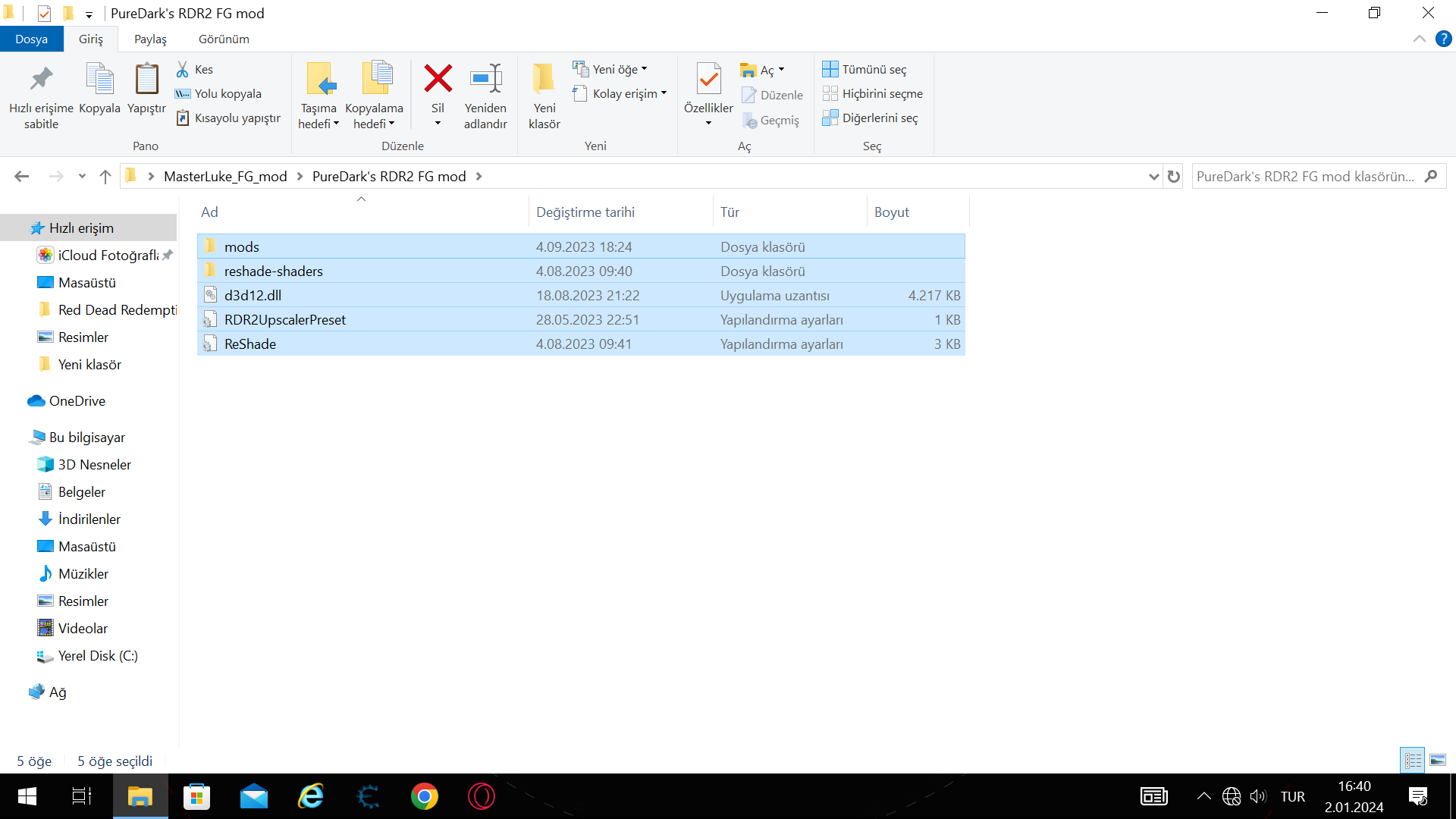Create a folder with Yeni klasör icon
Image resolution: width=1456 pixels, height=819 pixels.
(544, 80)
